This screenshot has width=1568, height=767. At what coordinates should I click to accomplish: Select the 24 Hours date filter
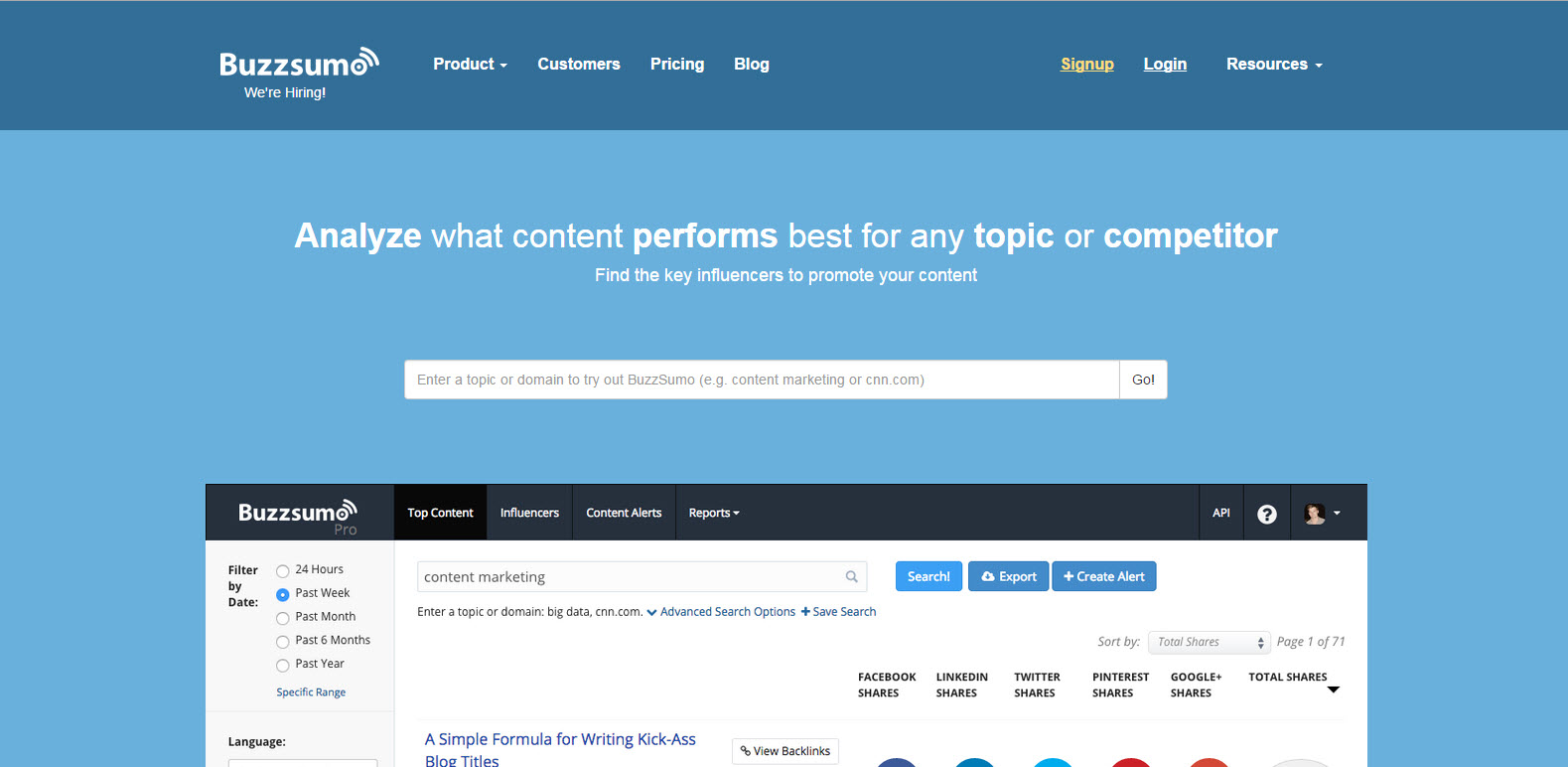(x=283, y=570)
